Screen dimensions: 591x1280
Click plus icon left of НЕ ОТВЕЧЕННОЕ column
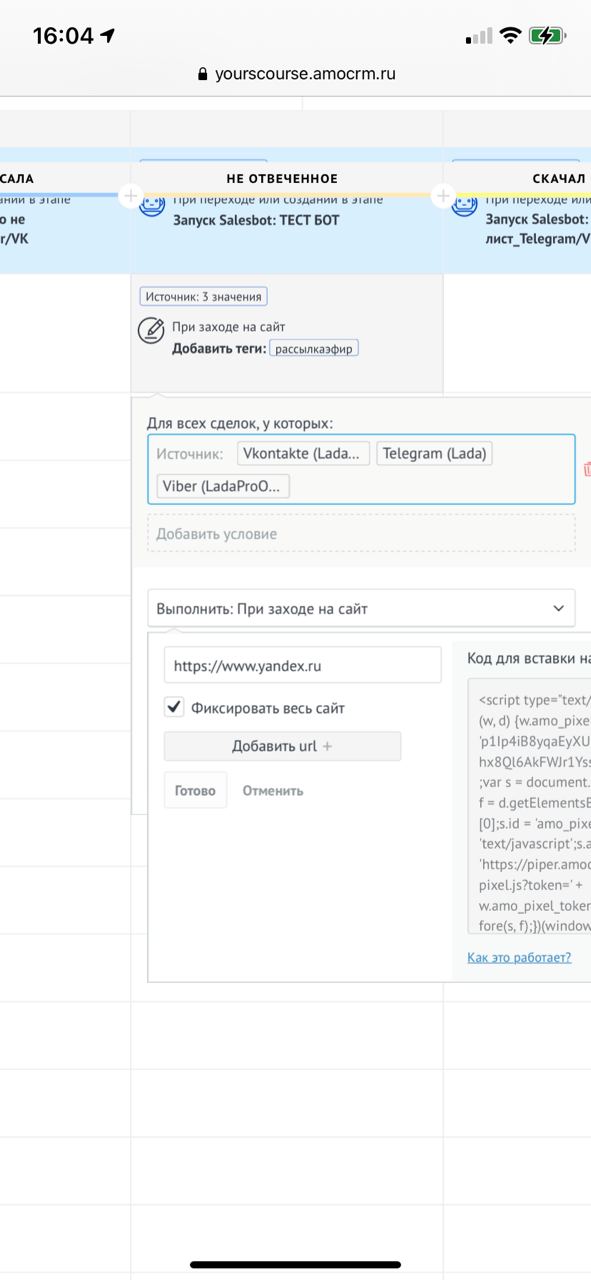(130, 196)
